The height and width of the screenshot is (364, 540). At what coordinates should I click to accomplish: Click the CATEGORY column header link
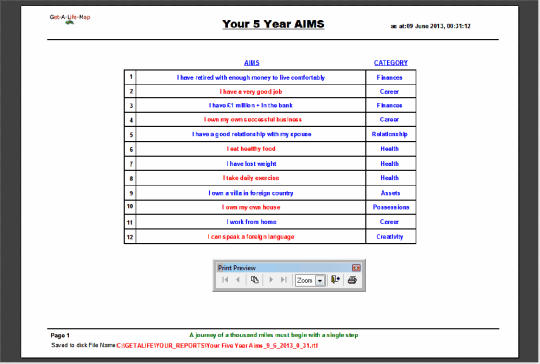point(391,63)
